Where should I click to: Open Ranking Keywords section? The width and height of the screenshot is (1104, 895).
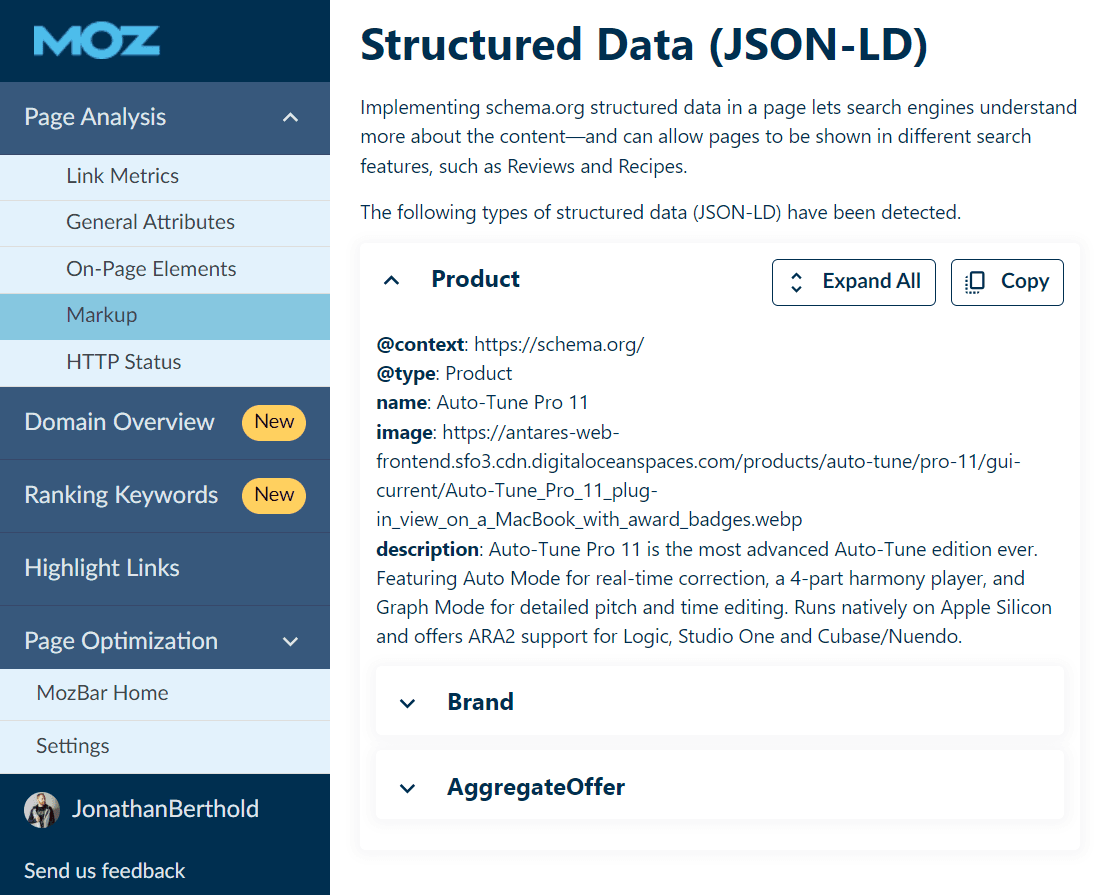point(121,495)
